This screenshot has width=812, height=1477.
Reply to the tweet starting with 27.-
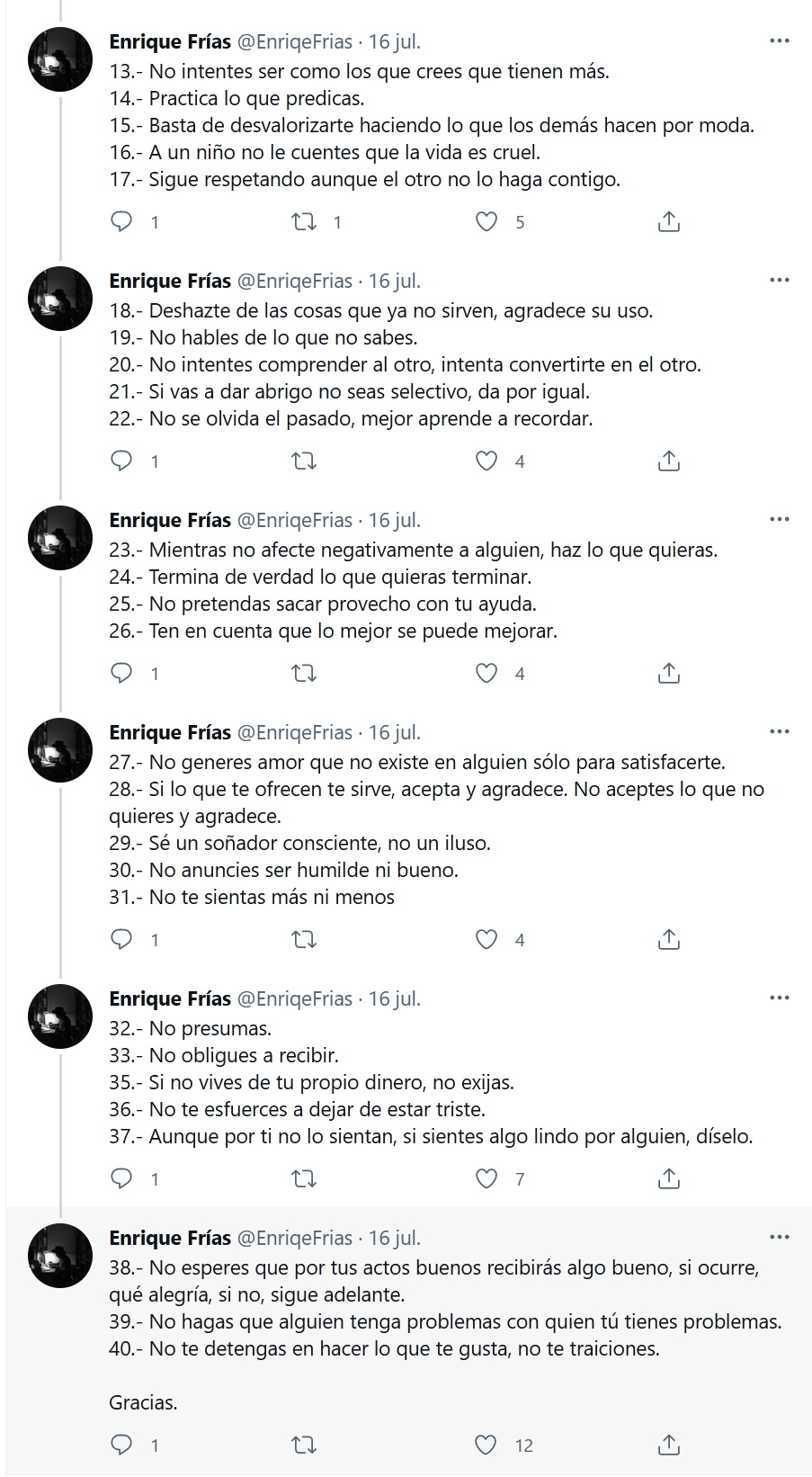121,940
